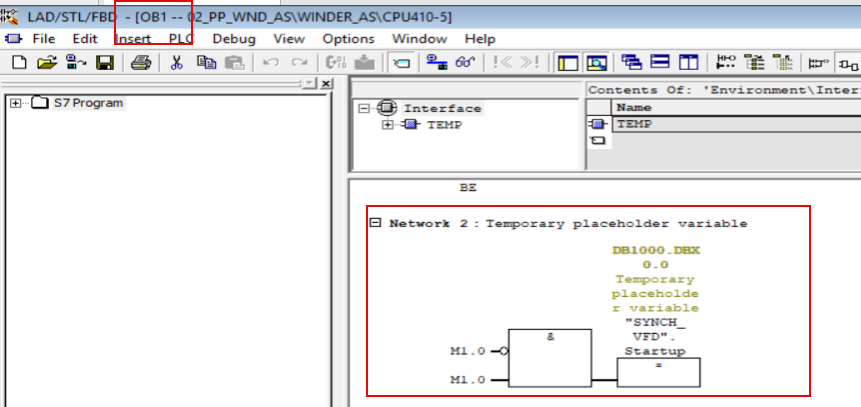Screen dimensions: 861x407
Task: Open the Edit menu
Action: [x=85, y=39]
